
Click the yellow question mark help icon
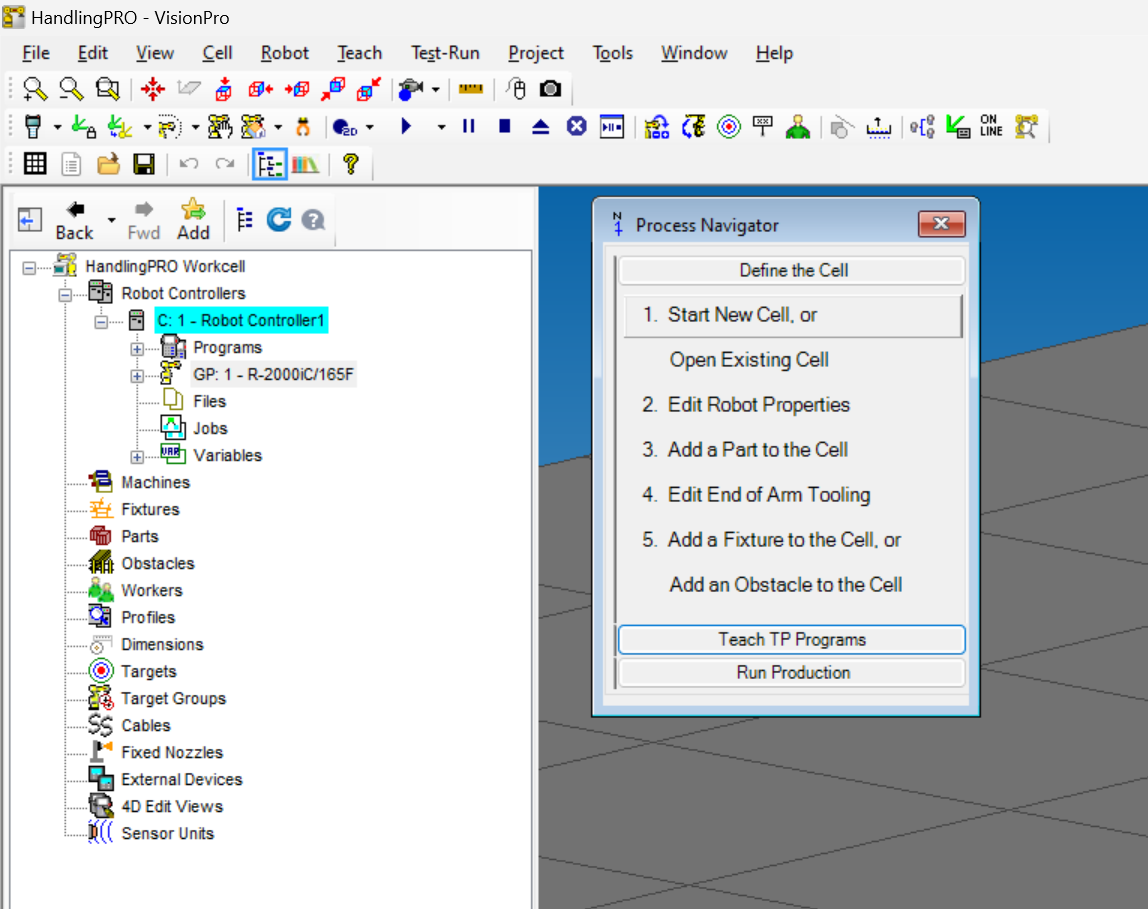tap(351, 164)
